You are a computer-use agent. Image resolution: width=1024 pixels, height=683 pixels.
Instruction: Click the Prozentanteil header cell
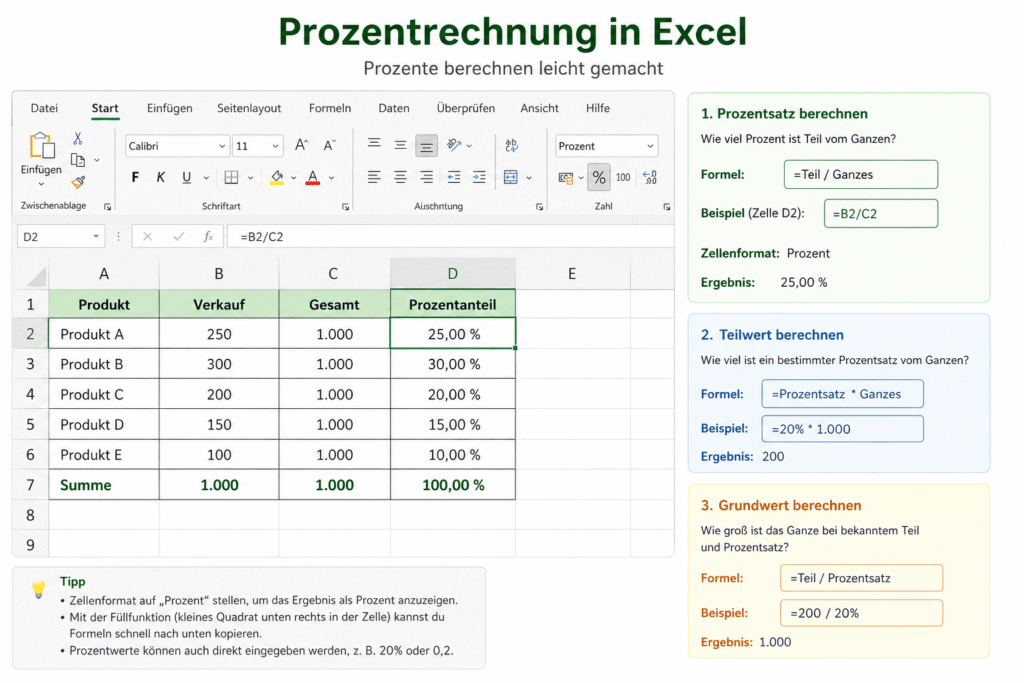(x=453, y=304)
